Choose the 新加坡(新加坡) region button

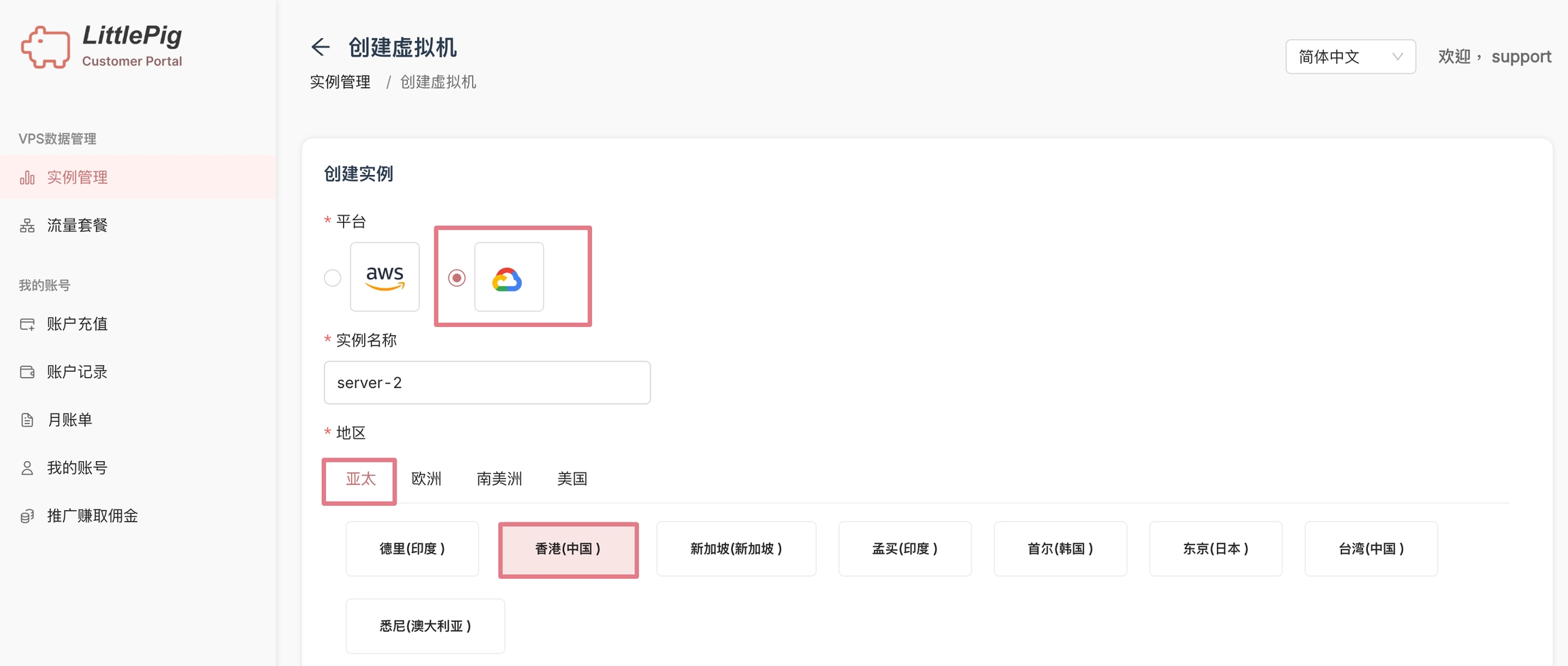(736, 549)
